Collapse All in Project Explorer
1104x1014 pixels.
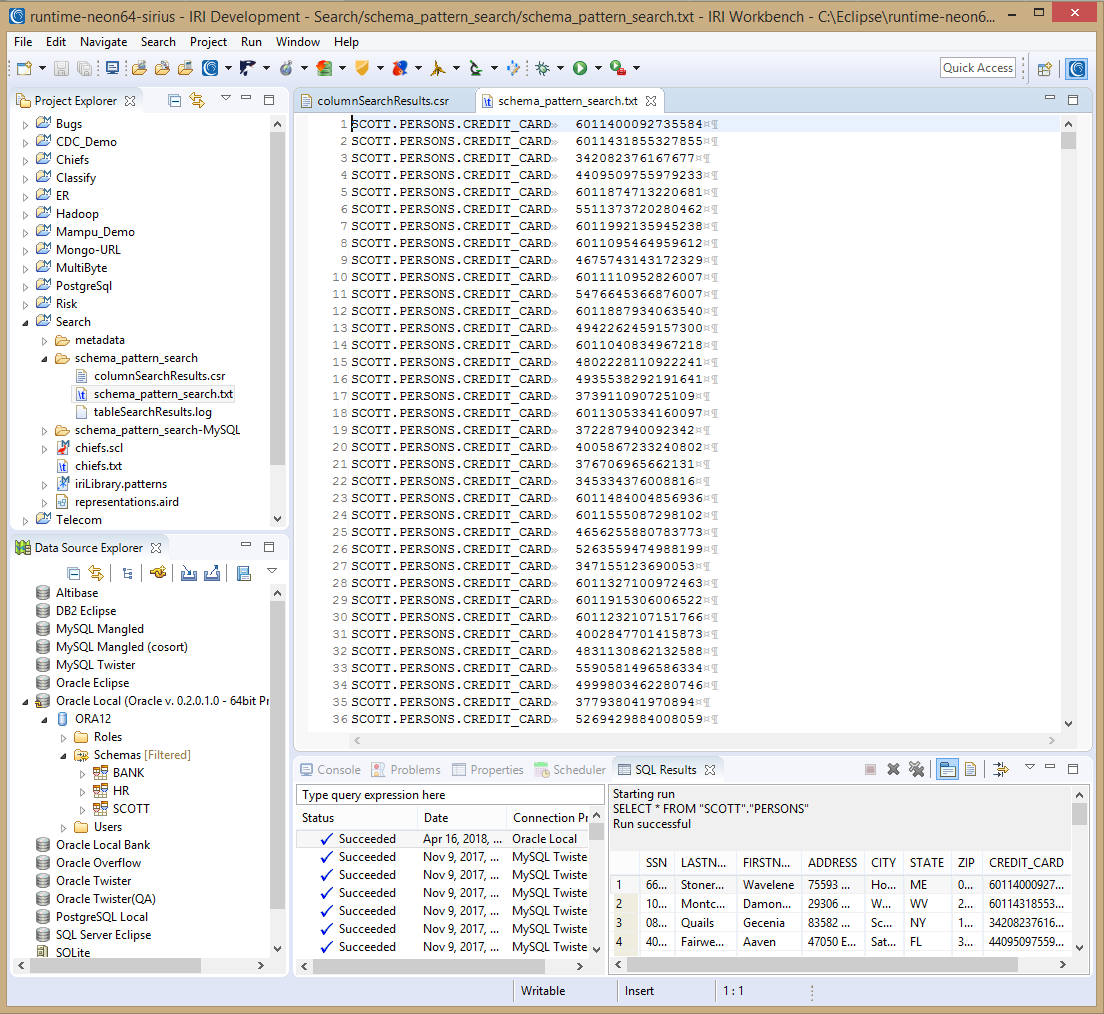[175, 101]
